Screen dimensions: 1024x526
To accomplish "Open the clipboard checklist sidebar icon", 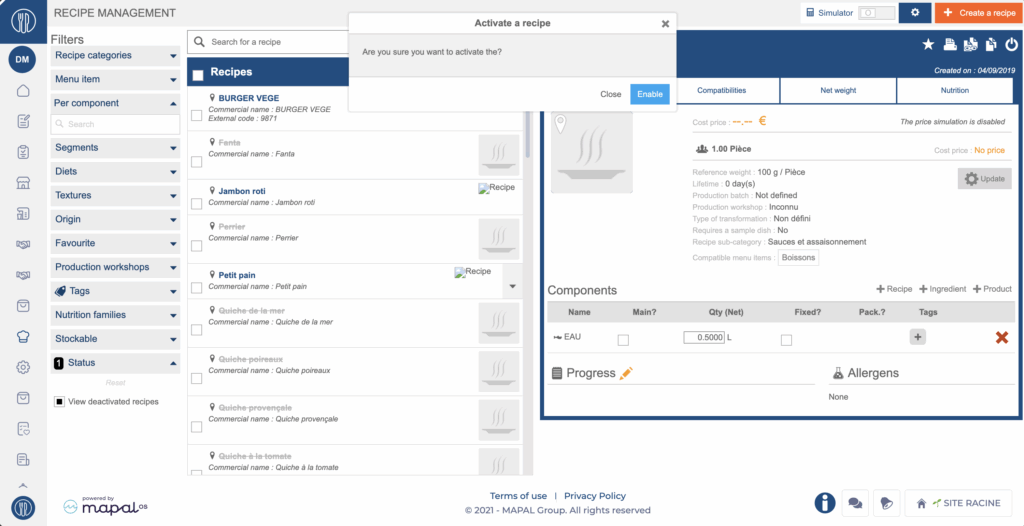I will [23, 152].
